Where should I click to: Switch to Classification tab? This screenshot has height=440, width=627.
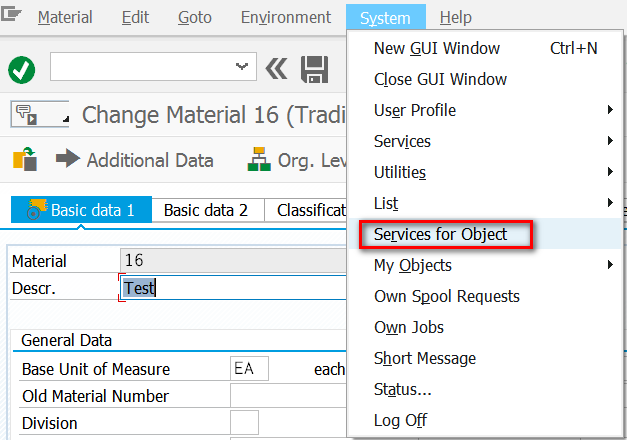click(x=306, y=210)
